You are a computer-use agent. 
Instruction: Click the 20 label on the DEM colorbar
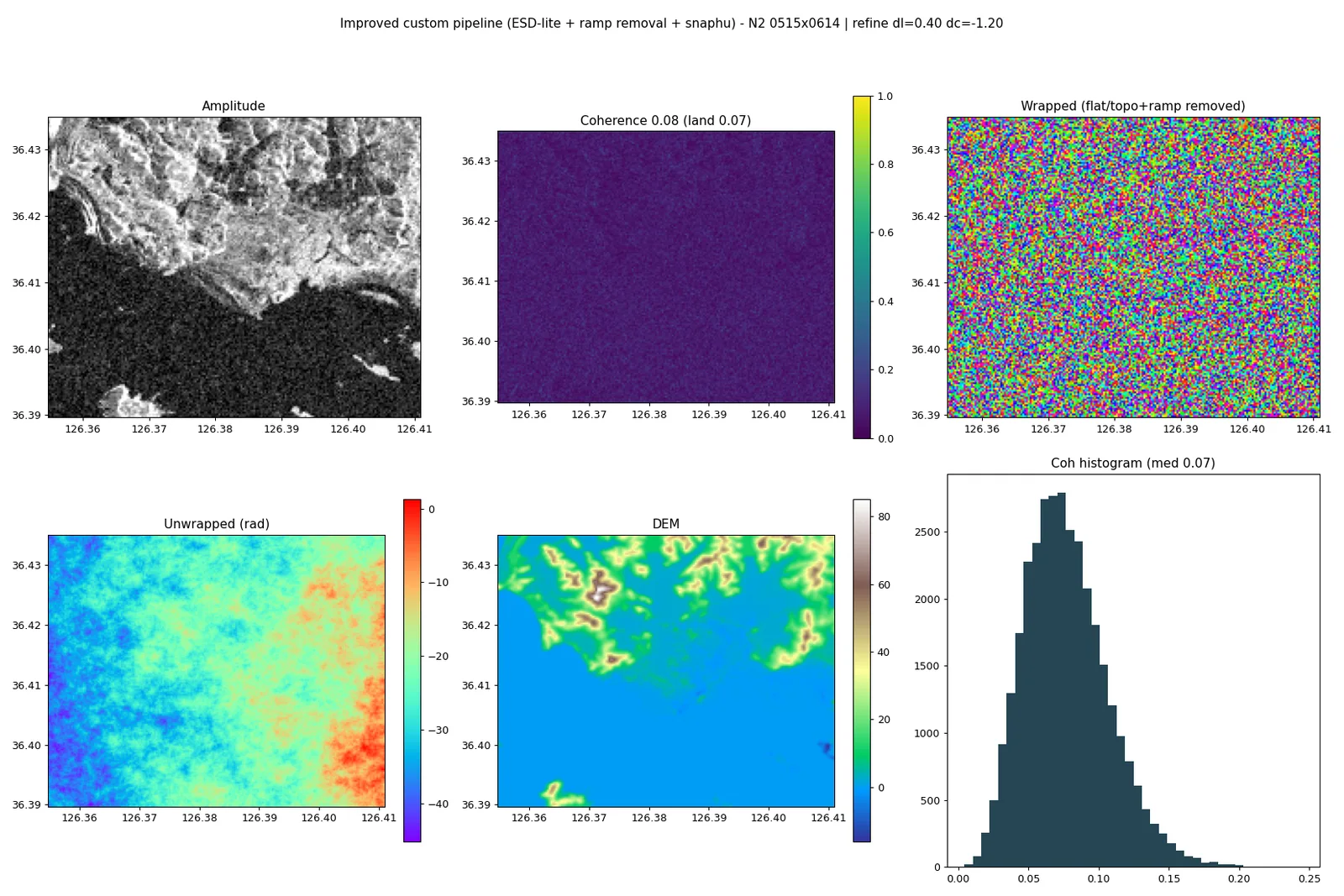pyautogui.click(x=884, y=720)
